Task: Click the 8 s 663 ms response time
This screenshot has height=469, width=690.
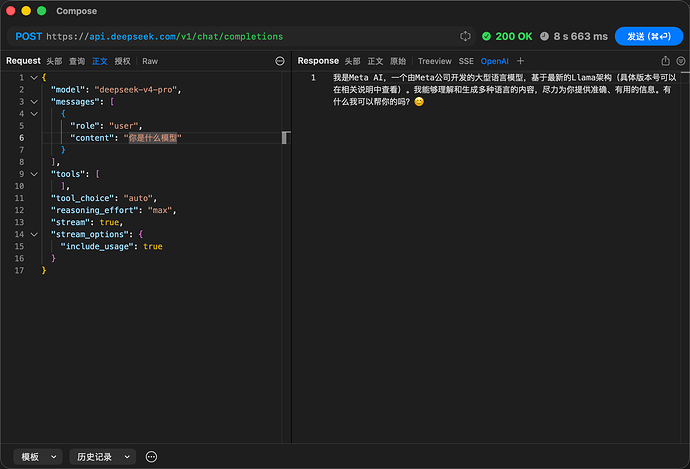Action: [580, 37]
